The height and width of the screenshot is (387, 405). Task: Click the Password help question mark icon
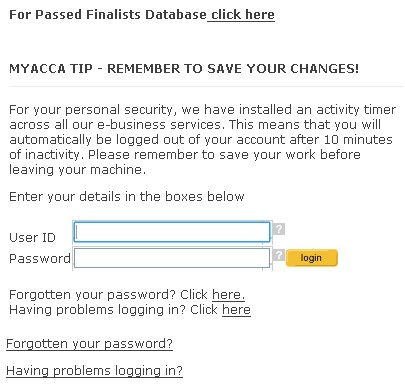tap(279, 255)
